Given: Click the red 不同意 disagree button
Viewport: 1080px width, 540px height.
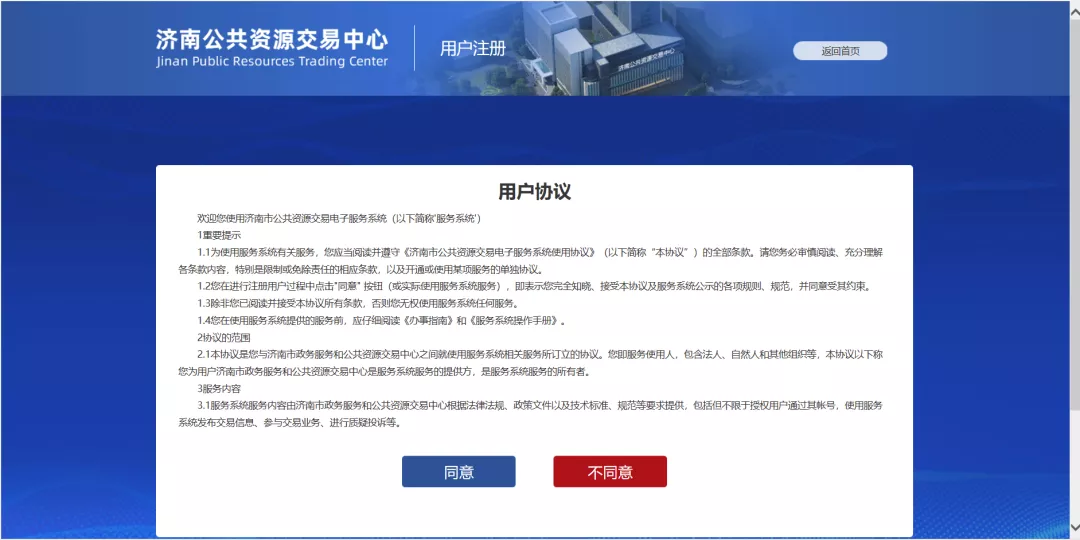Looking at the screenshot, I should pos(609,472).
